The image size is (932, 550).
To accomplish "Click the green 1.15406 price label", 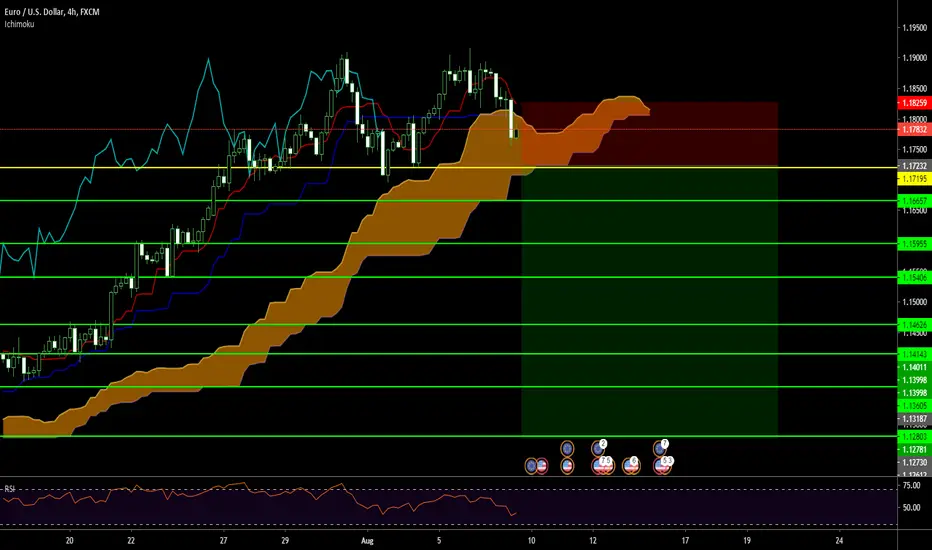I will click(914, 278).
